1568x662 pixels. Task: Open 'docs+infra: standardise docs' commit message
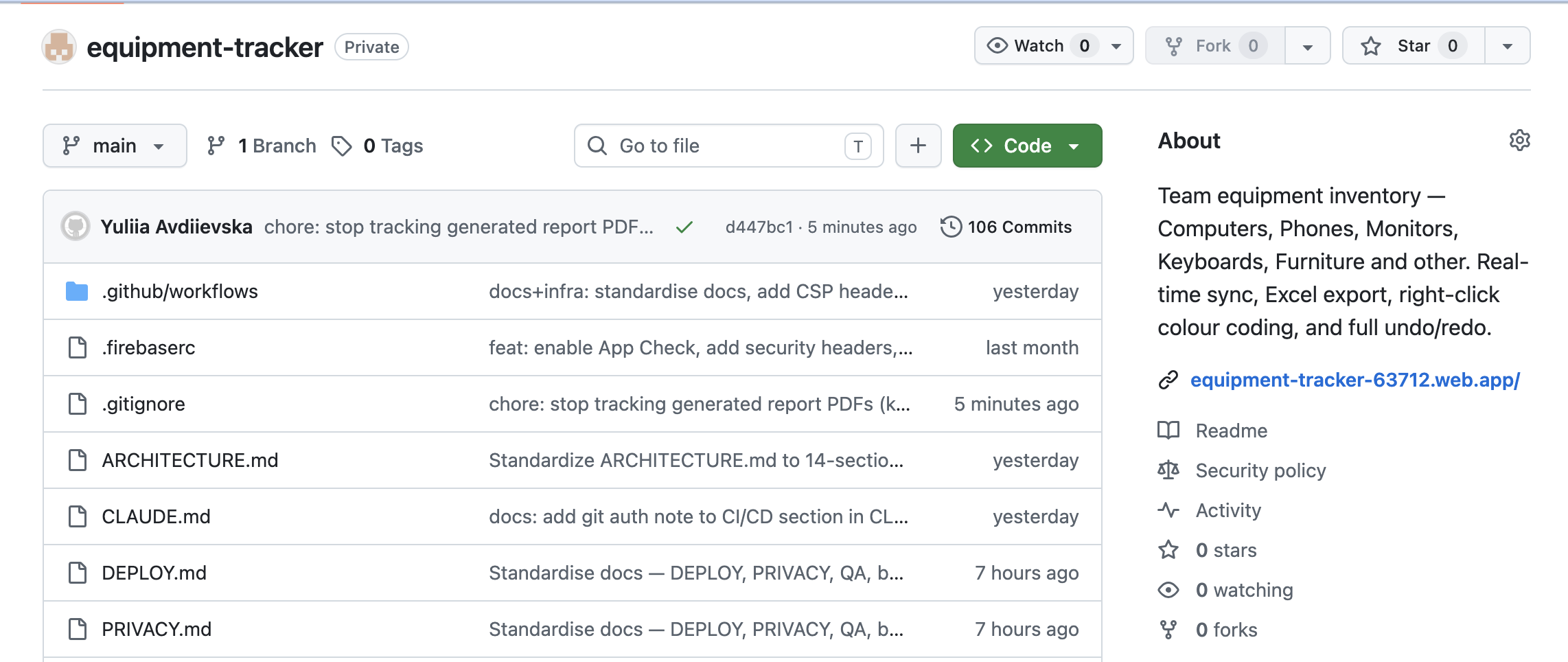coord(698,291)
